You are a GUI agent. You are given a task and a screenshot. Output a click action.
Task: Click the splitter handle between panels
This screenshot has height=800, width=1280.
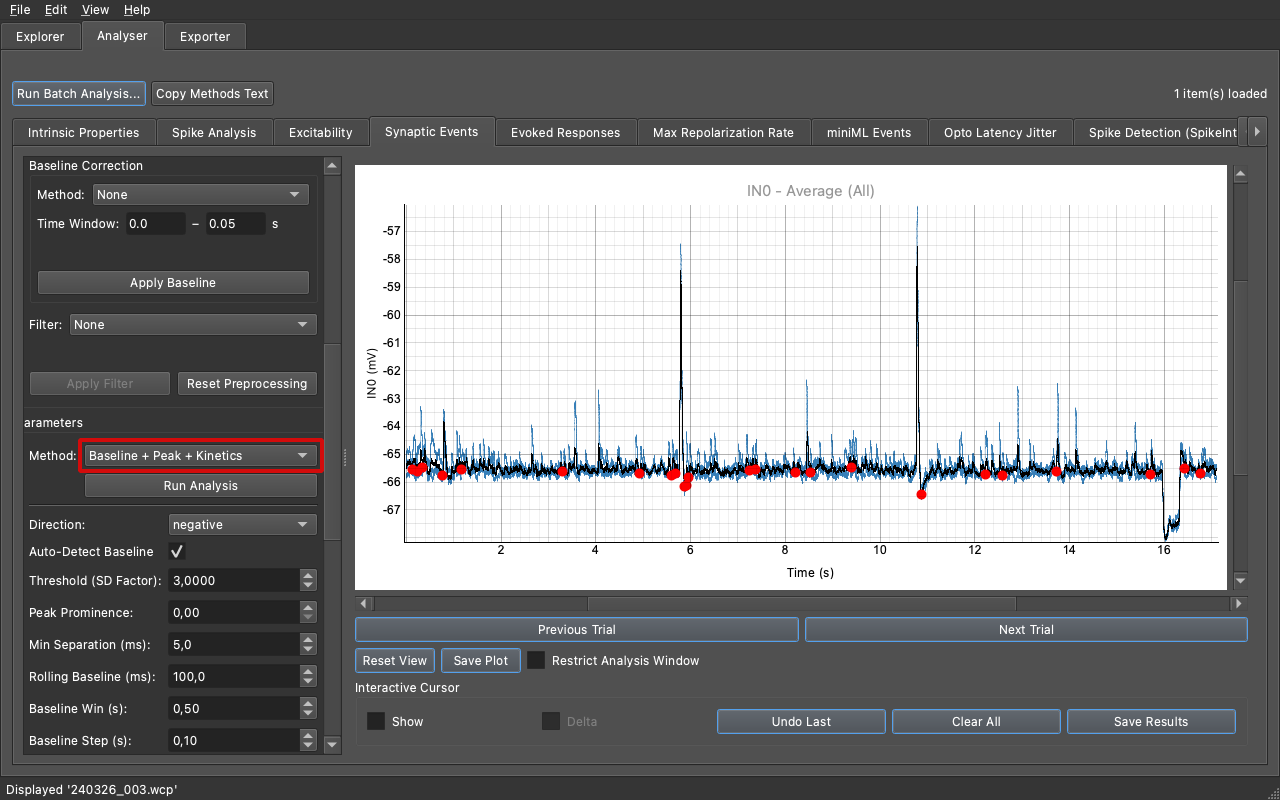click(x=346, y=456)
